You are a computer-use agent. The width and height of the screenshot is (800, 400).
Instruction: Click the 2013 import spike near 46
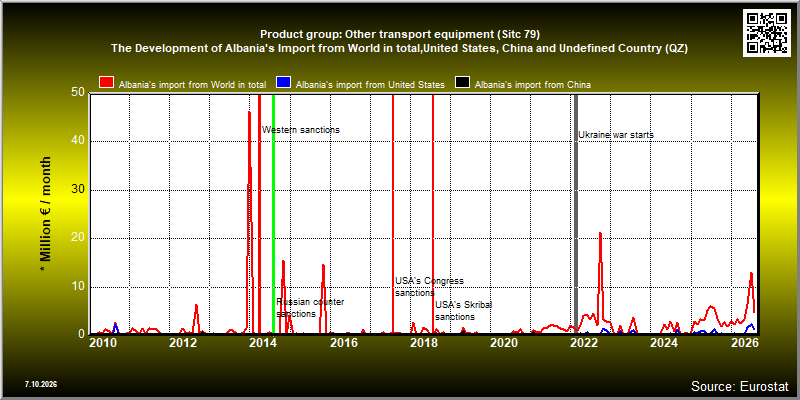click(x=249, y=113)
